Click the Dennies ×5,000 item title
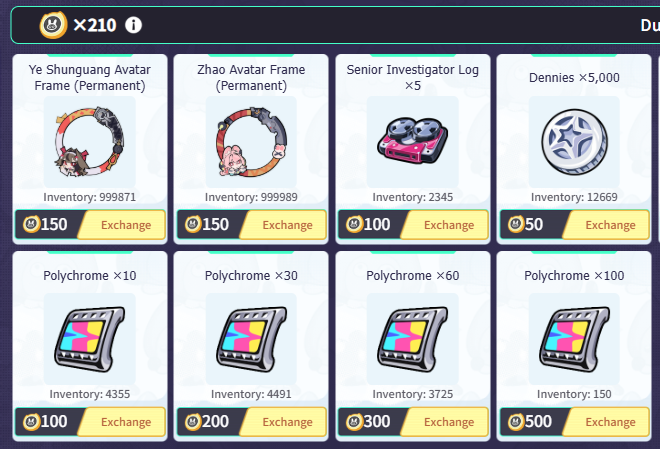The image size is (660, 449). click(574, 78)
